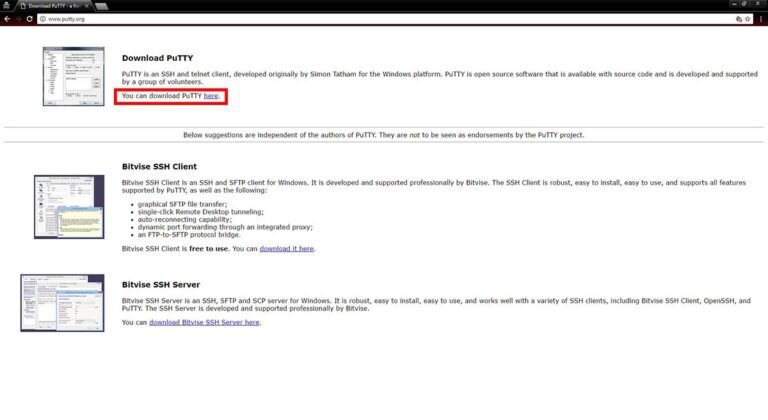
Task: Click the site info icon before URL
Action: [43, 19]
